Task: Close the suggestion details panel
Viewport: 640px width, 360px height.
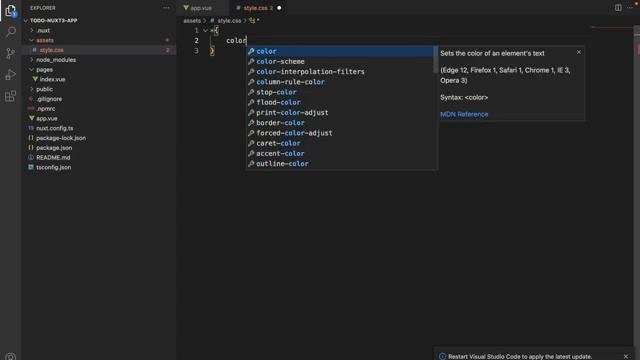Action: [579, 52]
